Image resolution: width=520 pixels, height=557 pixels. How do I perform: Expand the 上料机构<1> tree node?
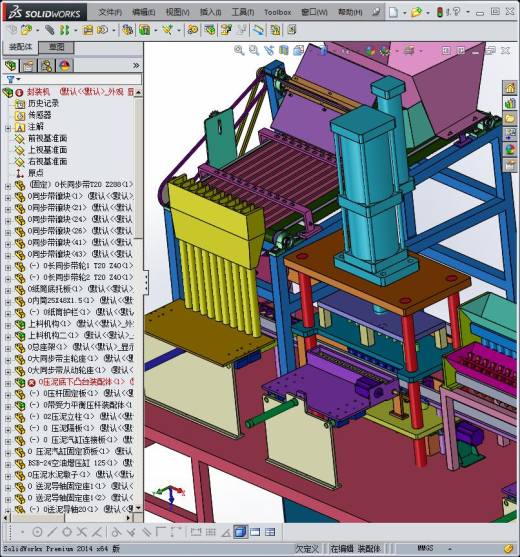[x=7, y=325]
